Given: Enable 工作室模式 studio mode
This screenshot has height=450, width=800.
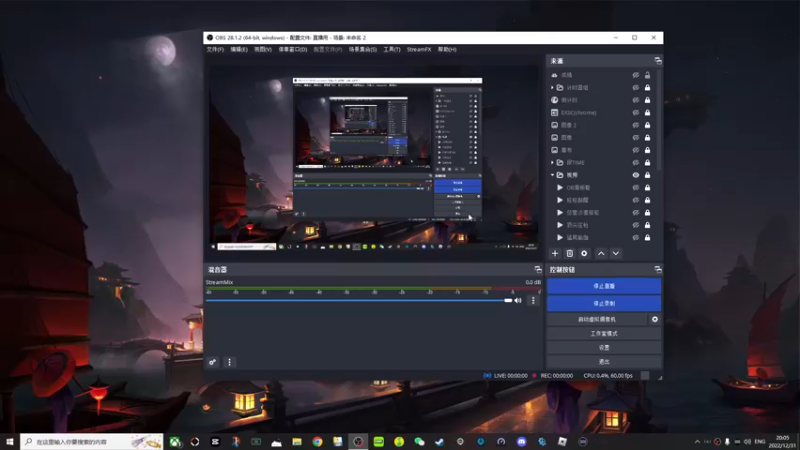Looking at the screenshot, I should coord(604,334).
